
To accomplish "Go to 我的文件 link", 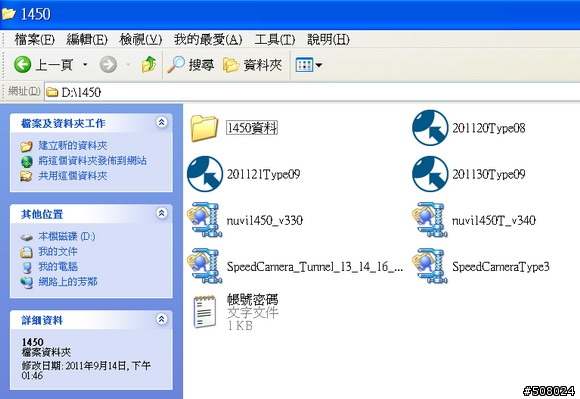I will coord(58,251).
